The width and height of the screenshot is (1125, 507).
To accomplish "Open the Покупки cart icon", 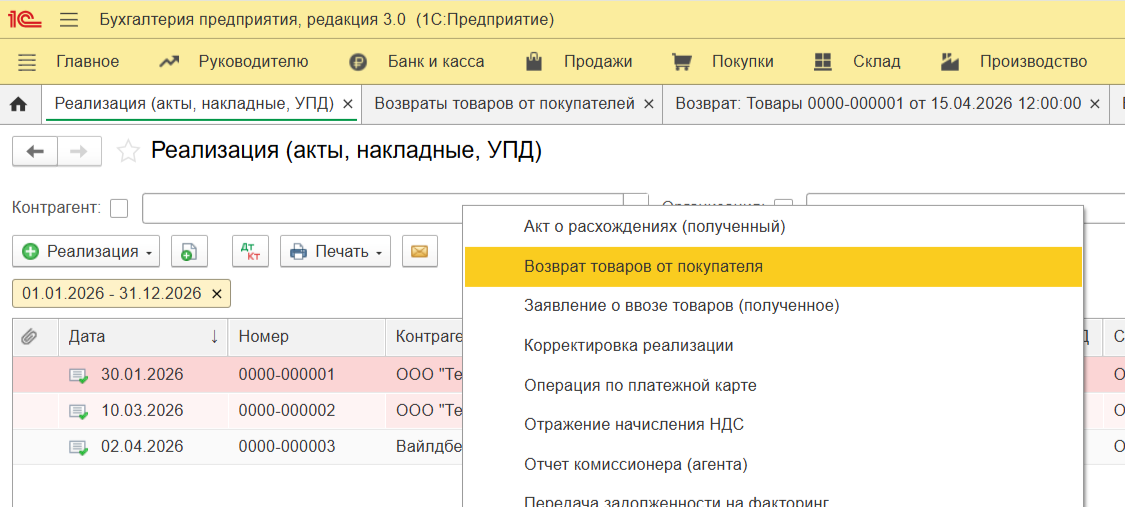I will (680, 62).
